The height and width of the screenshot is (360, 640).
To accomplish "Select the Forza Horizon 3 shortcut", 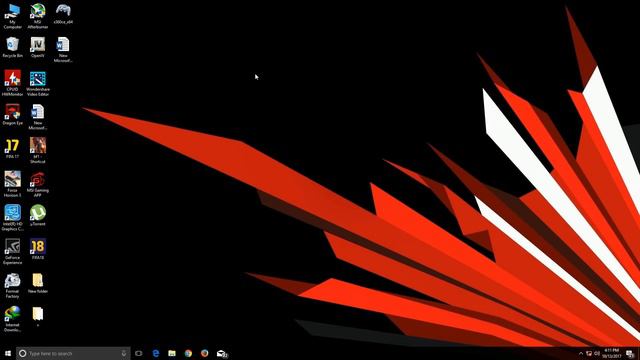I will tap(12, 184).
